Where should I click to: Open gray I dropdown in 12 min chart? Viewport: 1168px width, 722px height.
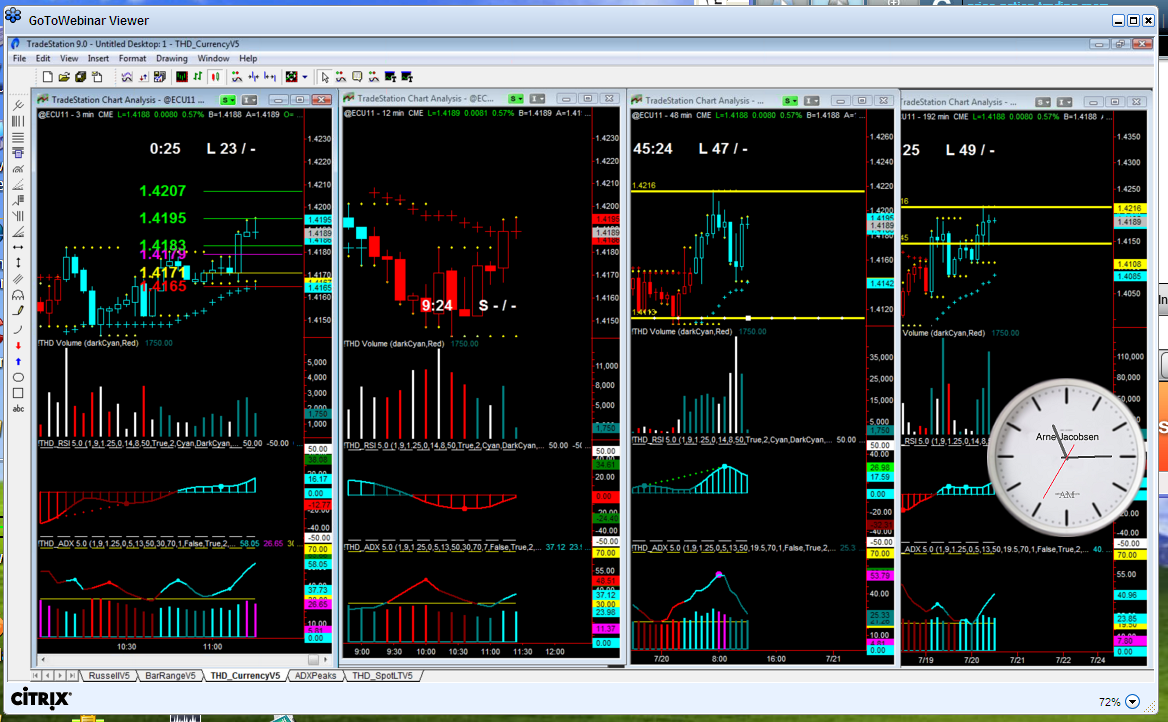[x=537, y=98]
